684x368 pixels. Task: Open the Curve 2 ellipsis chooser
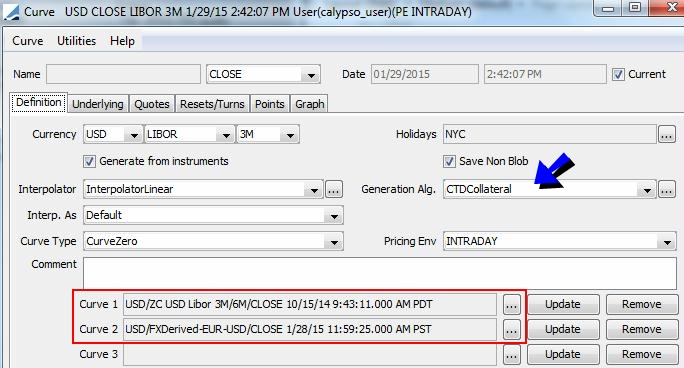(511, 330)
